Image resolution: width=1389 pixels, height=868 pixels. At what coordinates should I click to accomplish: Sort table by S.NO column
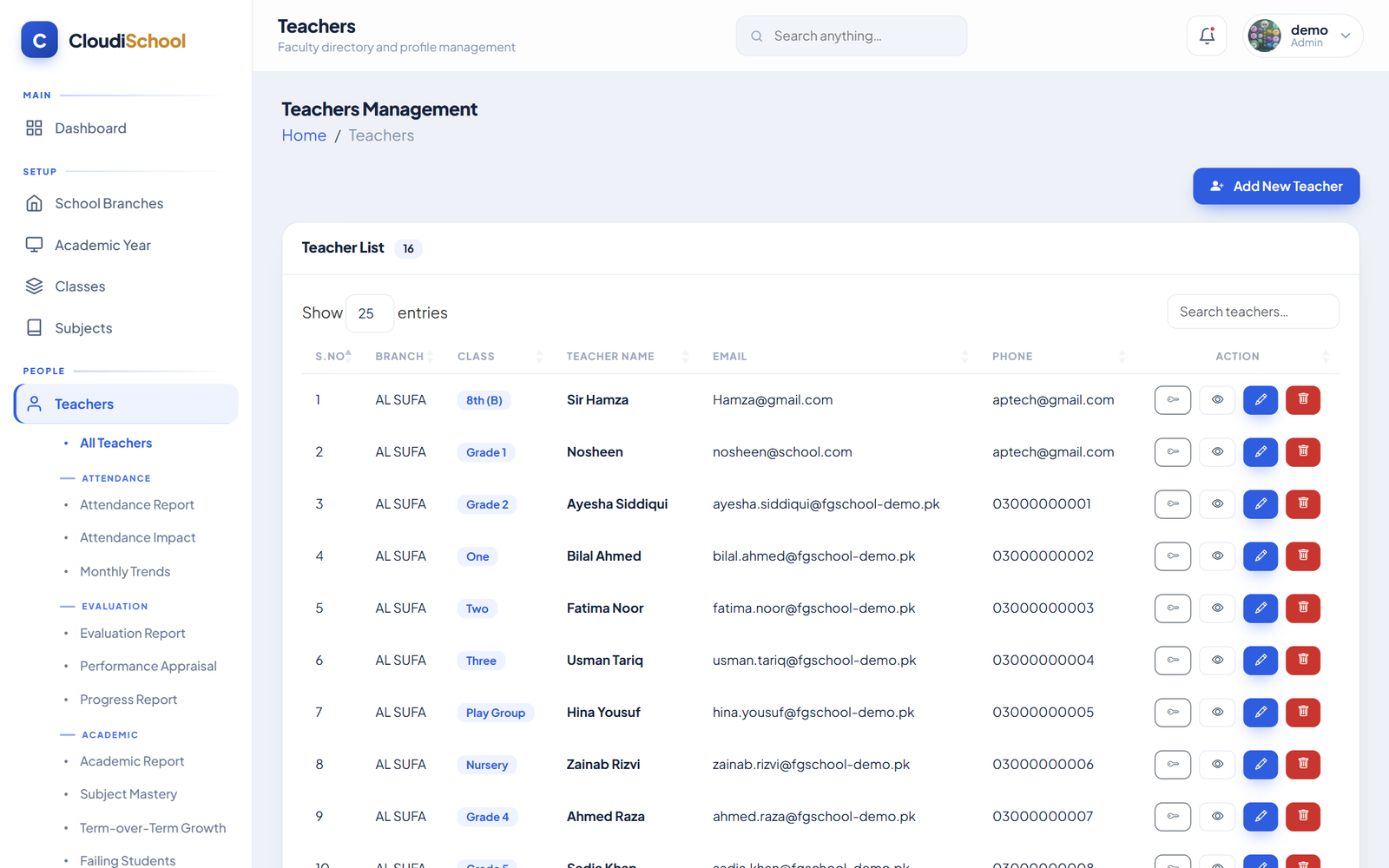tap(333, 356)
